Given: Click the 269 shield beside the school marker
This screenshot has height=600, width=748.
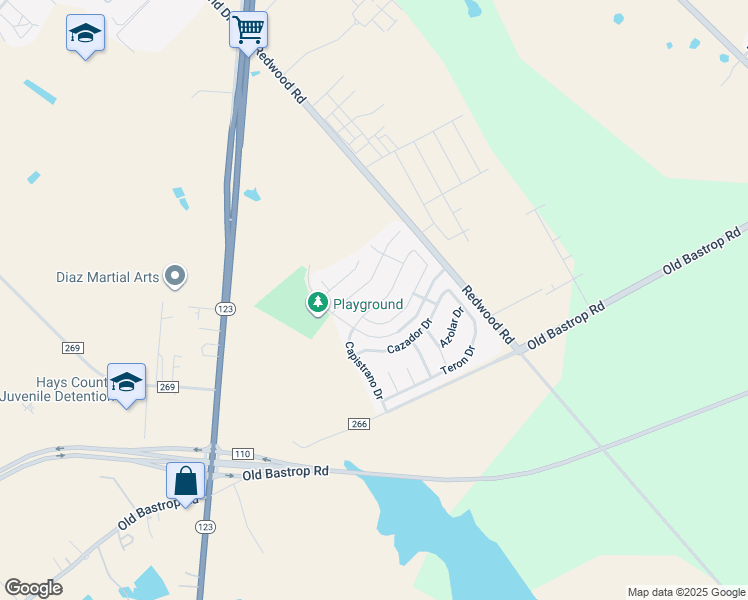Looking at the screenshot, I should 167,386.
